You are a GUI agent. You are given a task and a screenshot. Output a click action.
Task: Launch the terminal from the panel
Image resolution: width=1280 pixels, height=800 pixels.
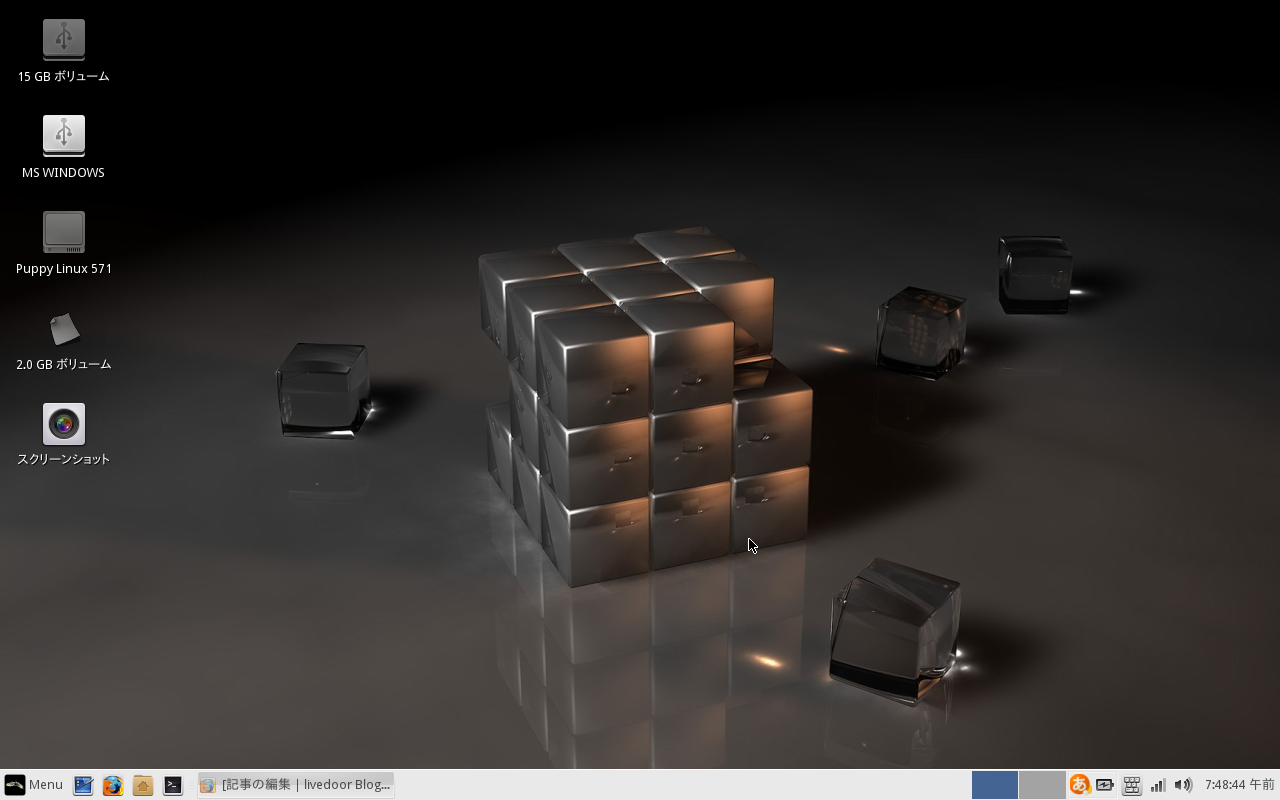pos(173,785)
